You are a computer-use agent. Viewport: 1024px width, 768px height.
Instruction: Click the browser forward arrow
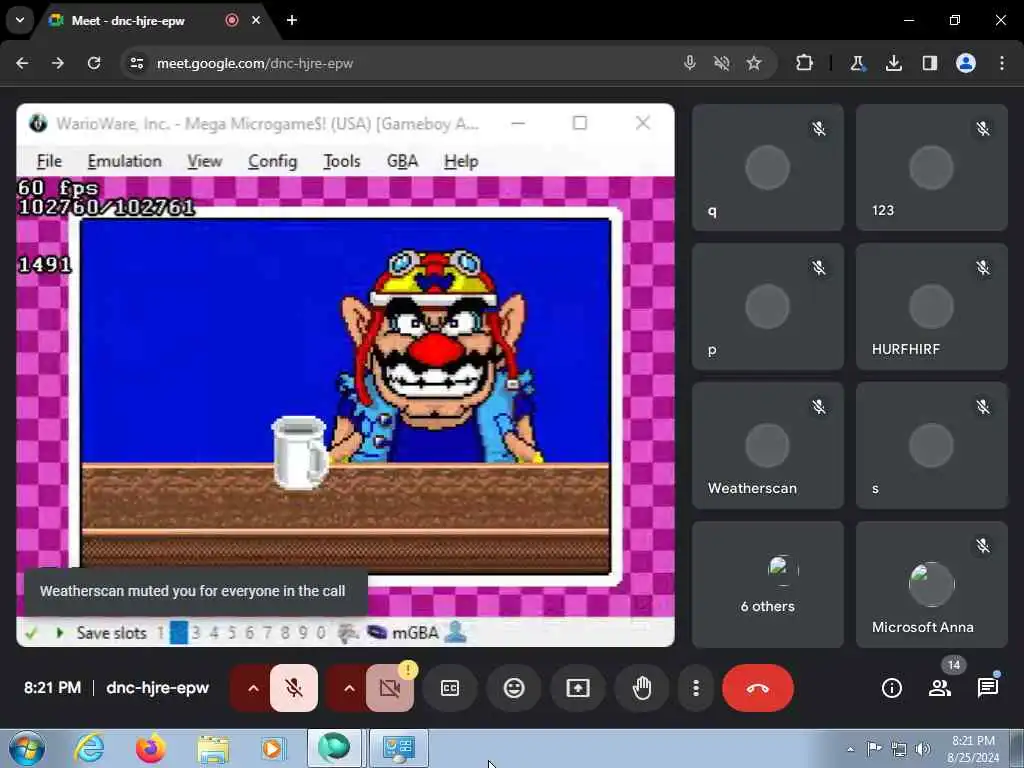pyautogui.click(x=58, y=63)
